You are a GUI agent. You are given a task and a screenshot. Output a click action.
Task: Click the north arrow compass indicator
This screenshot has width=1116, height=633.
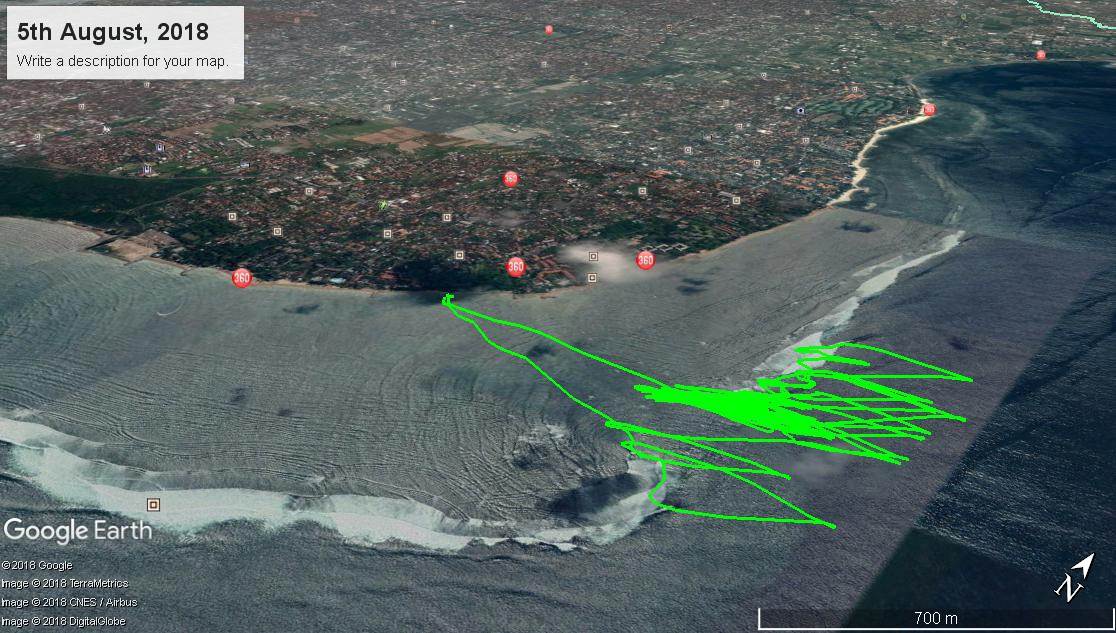pyautogui.click(x=1074, y=579)
